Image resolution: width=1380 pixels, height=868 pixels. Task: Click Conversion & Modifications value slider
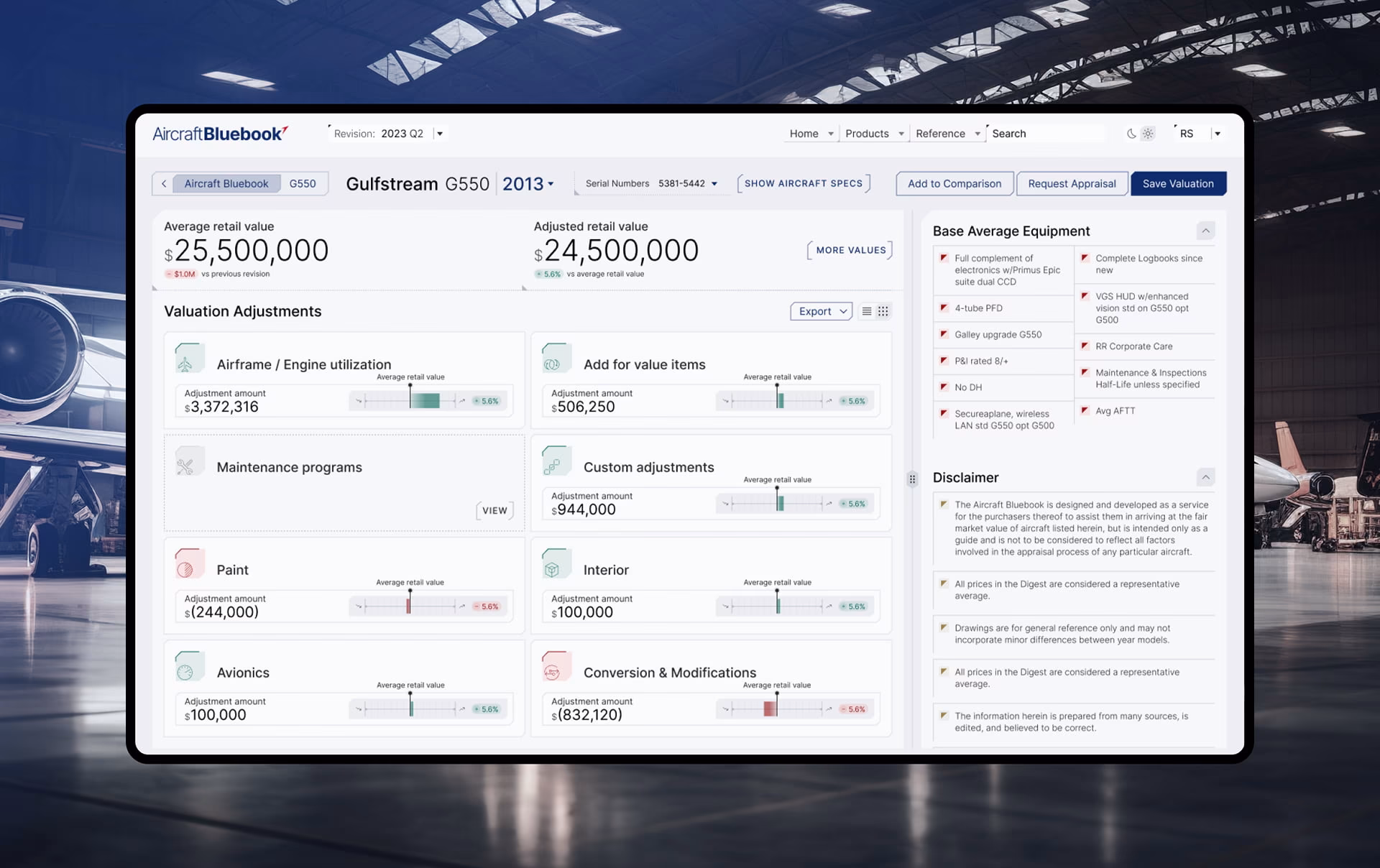click(x=777, y=708)
